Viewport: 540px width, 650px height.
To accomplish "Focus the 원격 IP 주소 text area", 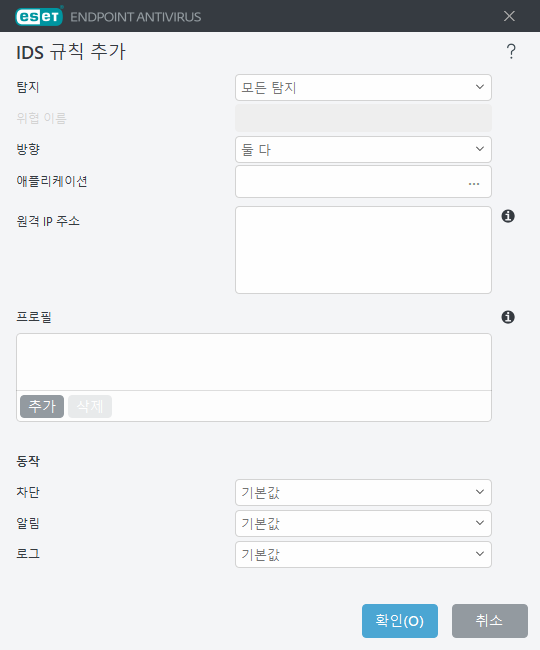I will pyautogui.click(x=363, y=250).
